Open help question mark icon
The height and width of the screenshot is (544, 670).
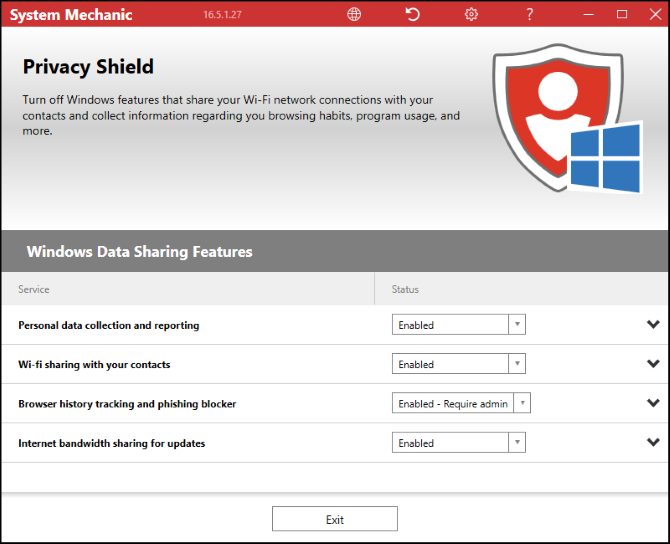coord(529,14)
